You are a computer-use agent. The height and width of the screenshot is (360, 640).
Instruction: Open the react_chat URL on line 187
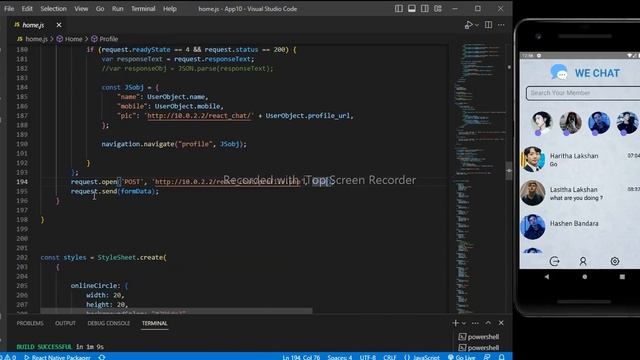199,116
